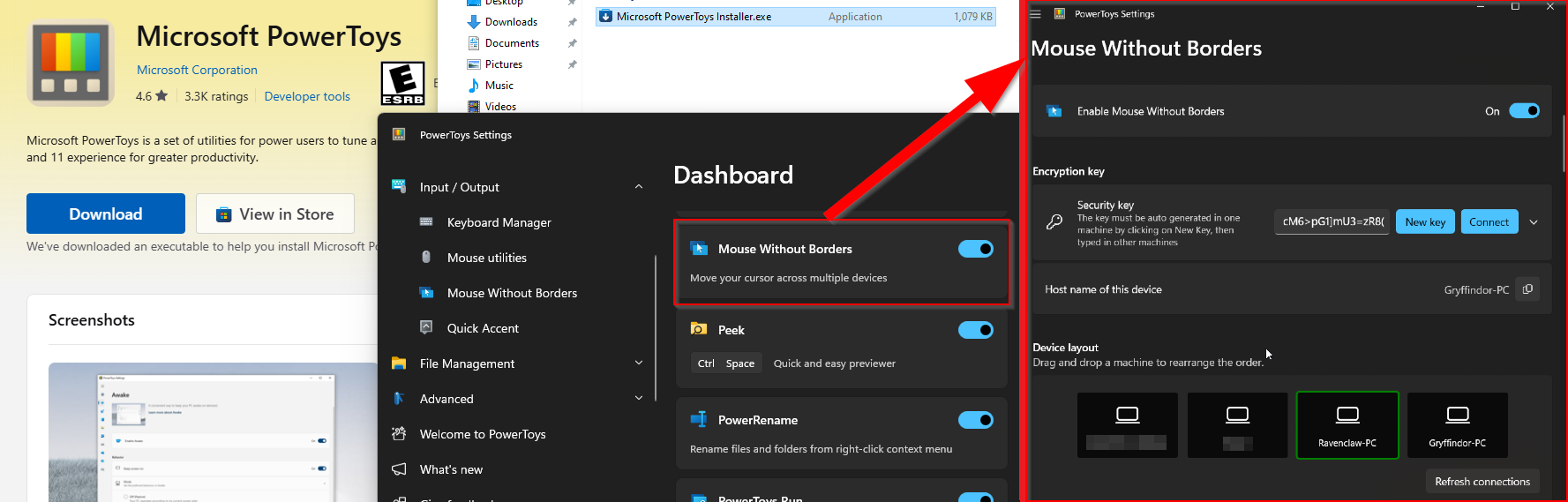Copy host name Gryffindor-PC with copy icon
The width and height of the screenshot is (1568, 502).
coord(1527,289)
